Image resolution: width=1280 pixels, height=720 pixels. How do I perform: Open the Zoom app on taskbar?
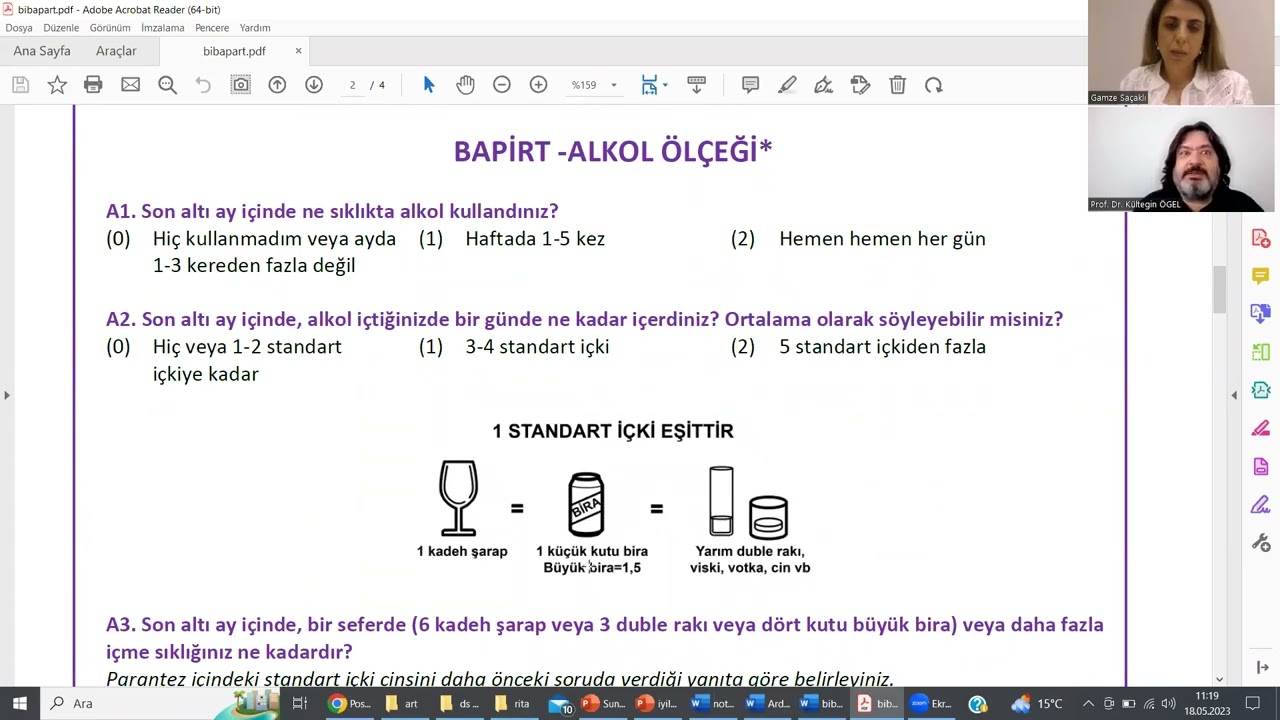pyautogui.click(x=930, y=704)
